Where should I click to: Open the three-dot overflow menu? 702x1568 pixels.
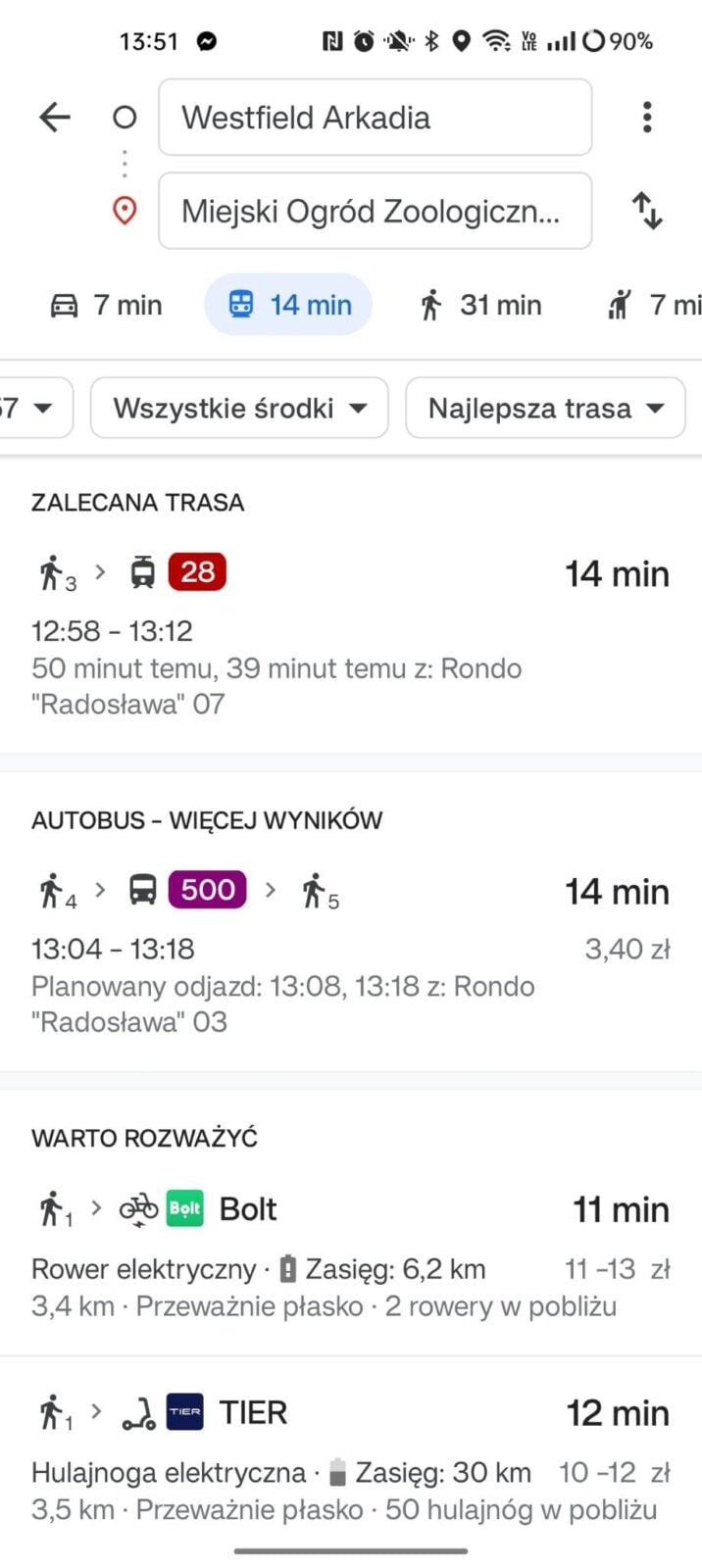point(647,117)
